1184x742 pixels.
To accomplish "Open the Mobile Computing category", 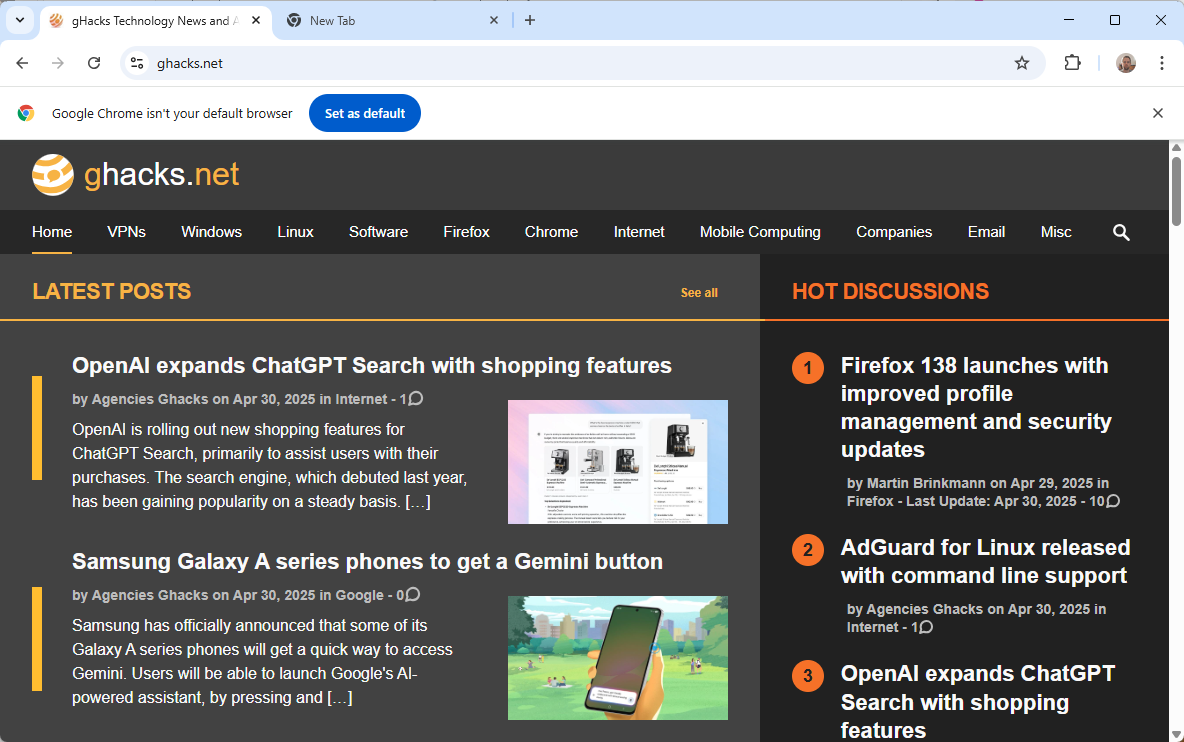I will pos(760,232).
